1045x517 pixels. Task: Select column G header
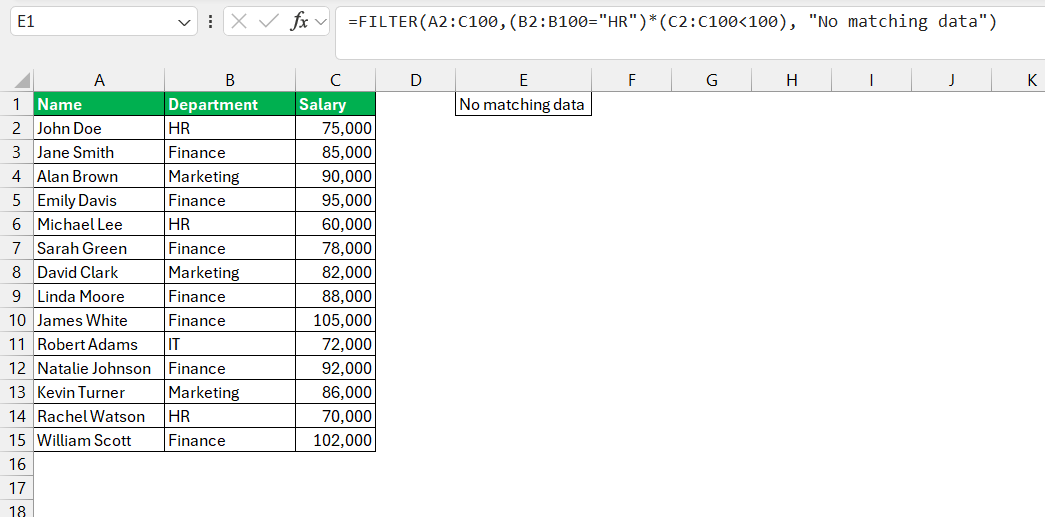711,81
